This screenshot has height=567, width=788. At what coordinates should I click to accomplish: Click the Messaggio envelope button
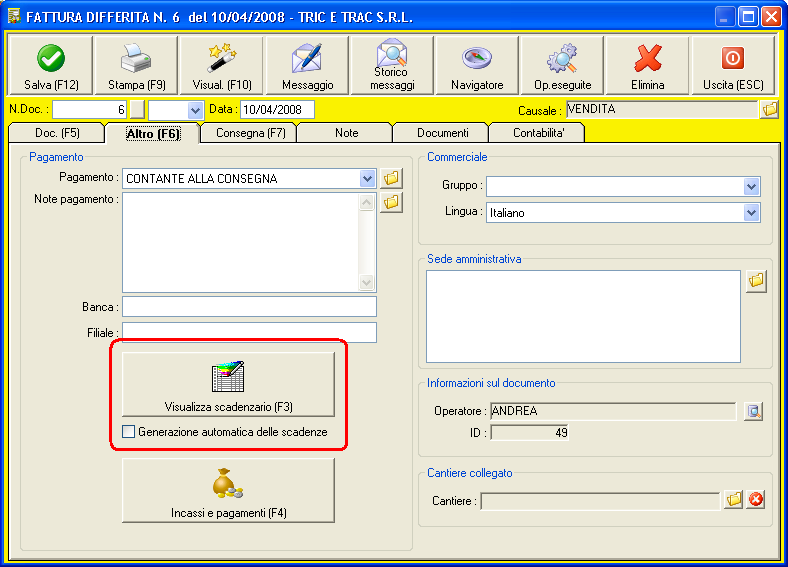click(x=307, y=65)
